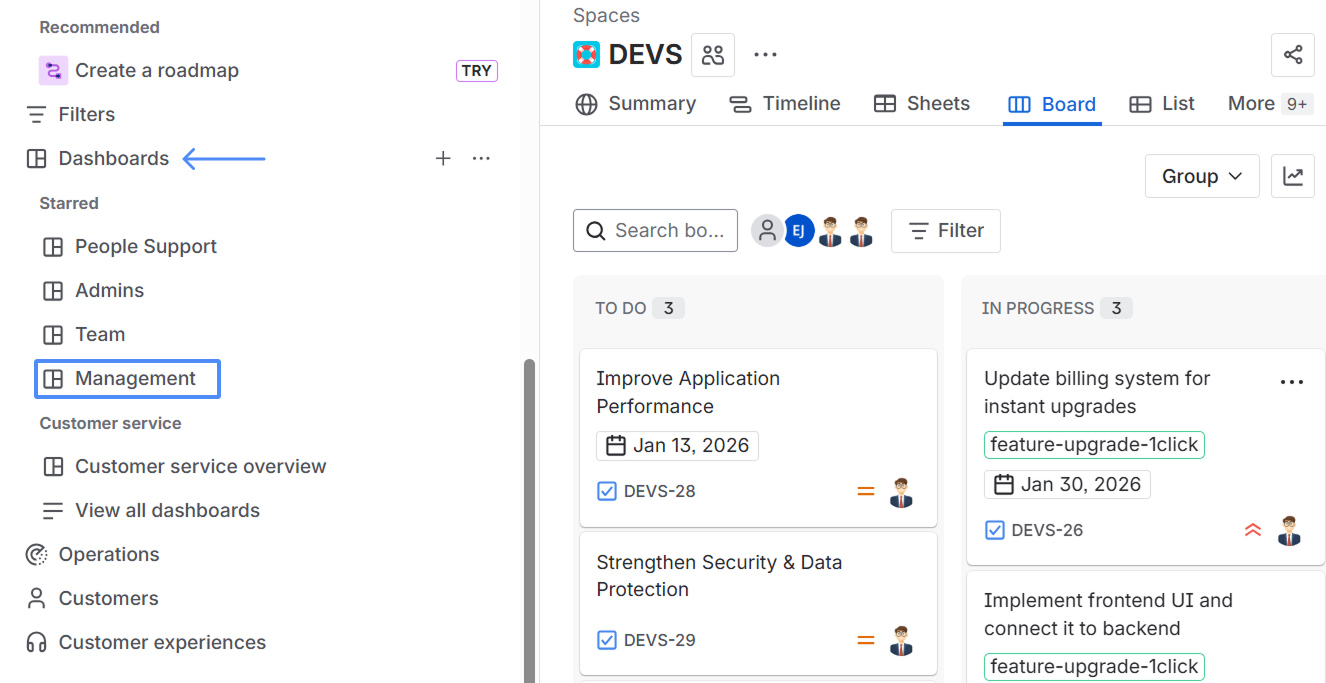Click the TRY badge for roadmap
This screenshot has height=683, width=1326.
[x=476, y=70]
